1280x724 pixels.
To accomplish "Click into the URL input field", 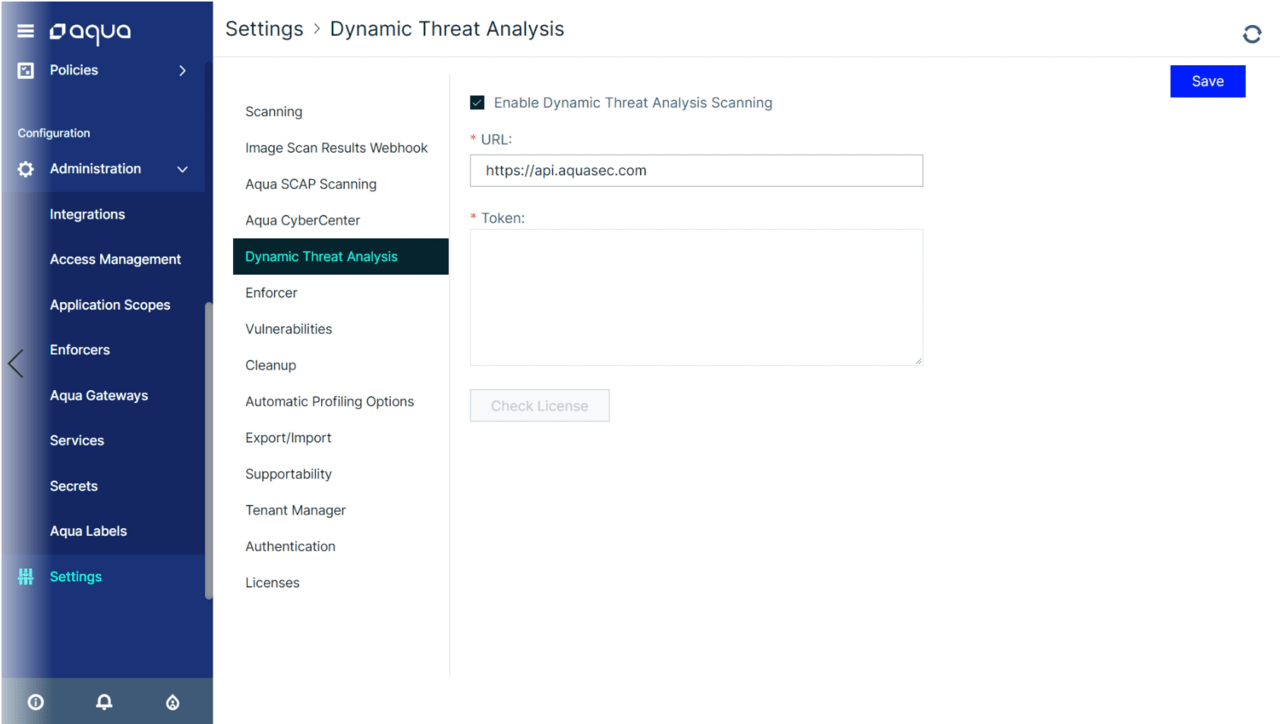I will (x=696, y=170).
